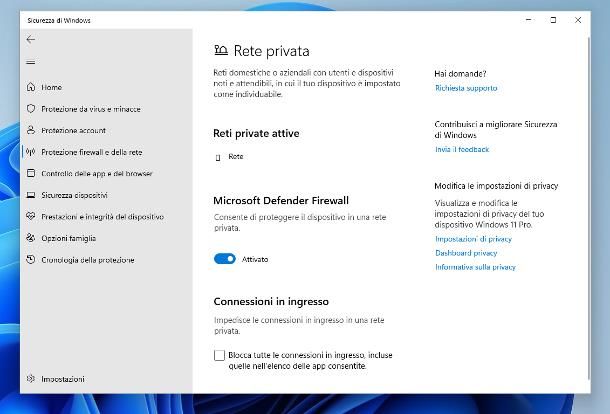Click the device health heart icon
The image size is (610, 414).
tap(31, 216)
